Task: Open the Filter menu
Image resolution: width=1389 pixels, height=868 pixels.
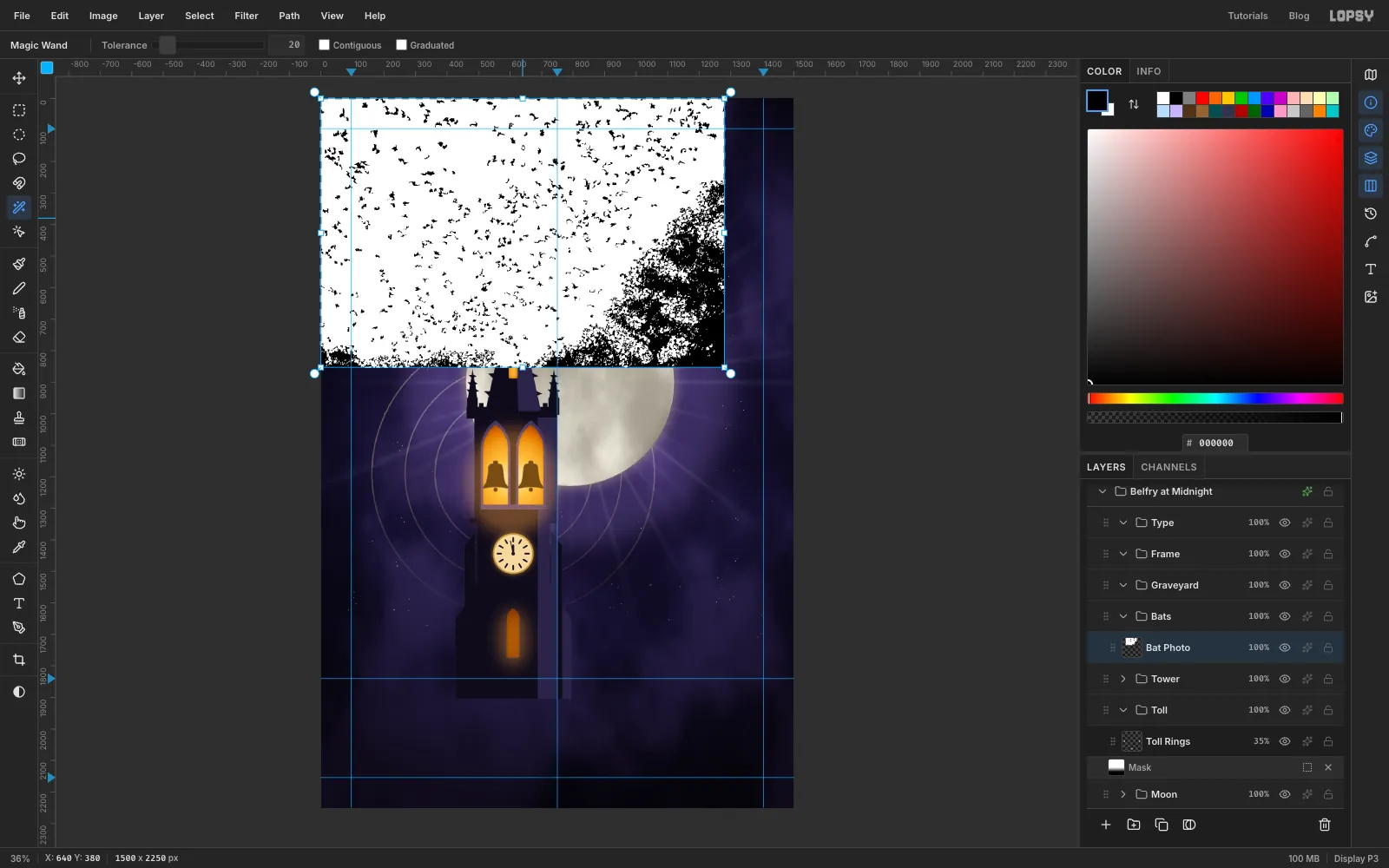Action: click(x=247, y=16)
